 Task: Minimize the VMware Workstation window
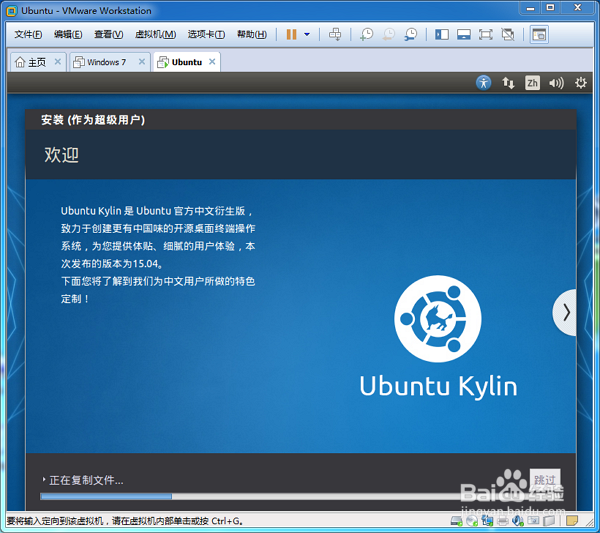tap(530, 8)
